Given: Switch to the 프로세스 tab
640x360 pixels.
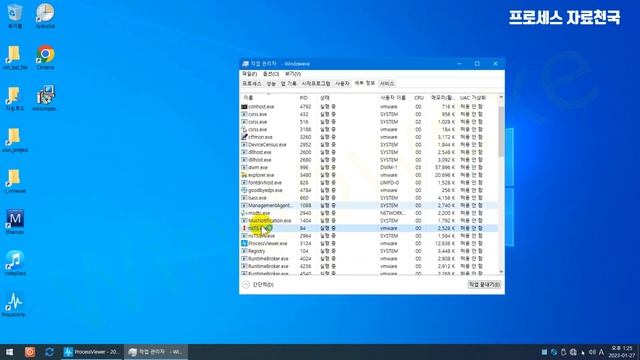Looking at the screenshot, I should click(x=252, y=83).
